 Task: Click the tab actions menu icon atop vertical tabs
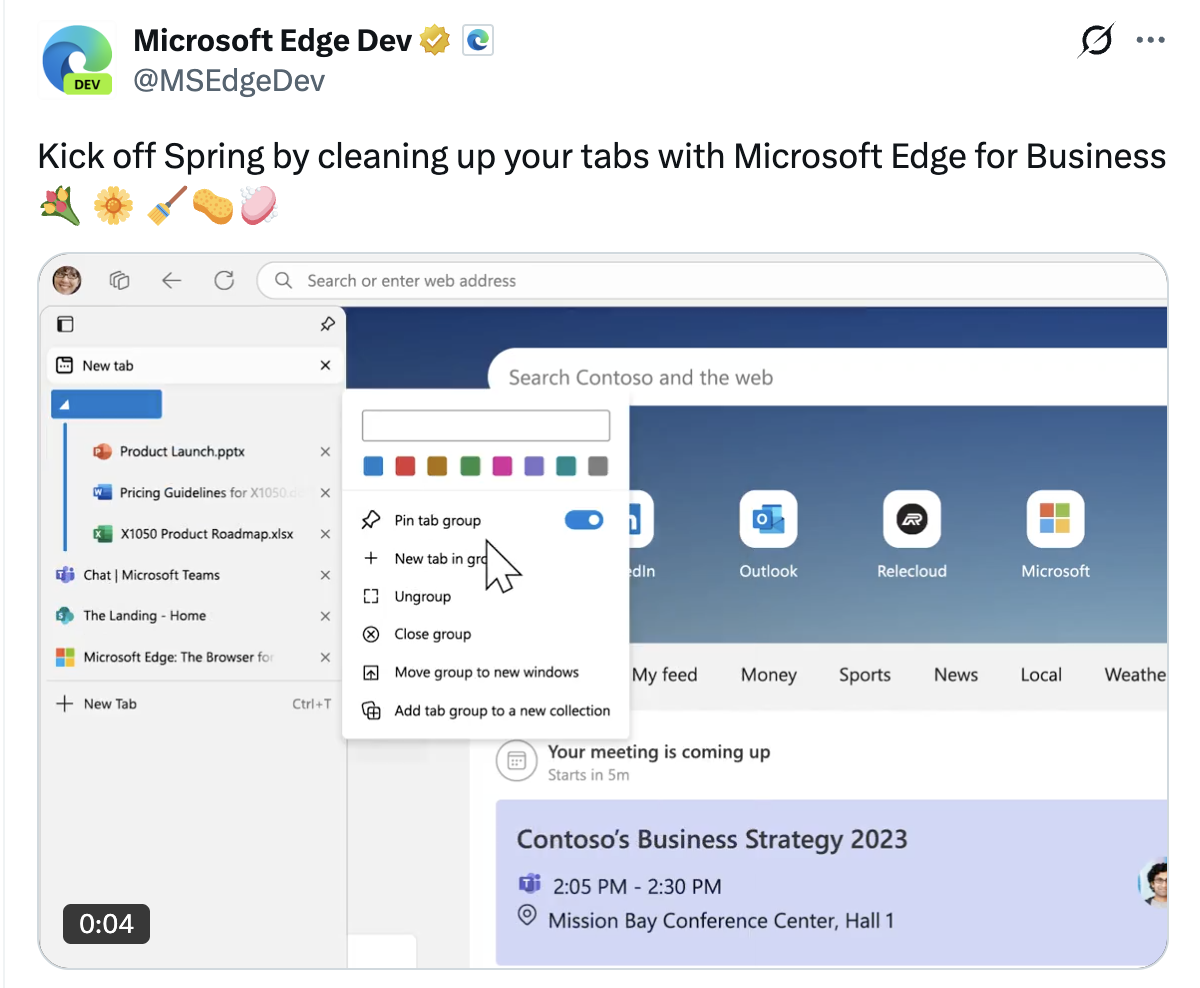[x=65, y=324]
